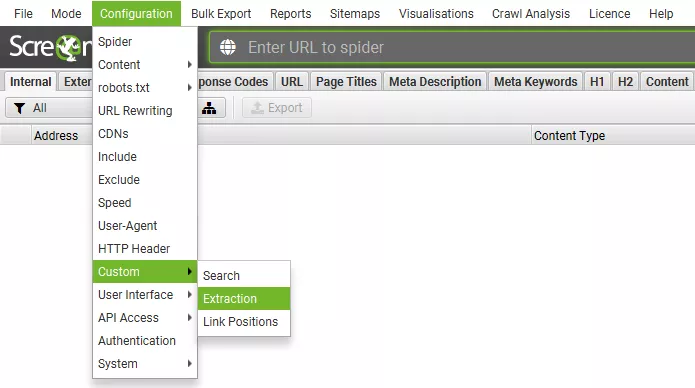Expand the Content submenu arrow
This screenshot has height=388, width=695.
pos(190,64)
